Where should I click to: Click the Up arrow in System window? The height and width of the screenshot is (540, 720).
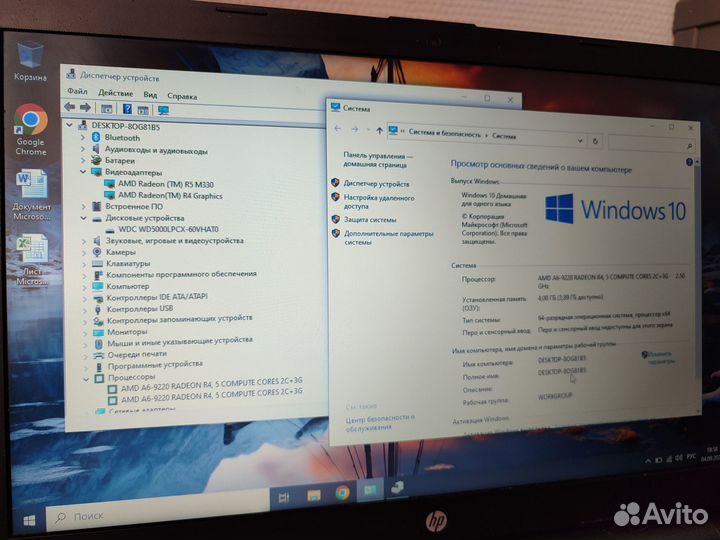[379, 130]
